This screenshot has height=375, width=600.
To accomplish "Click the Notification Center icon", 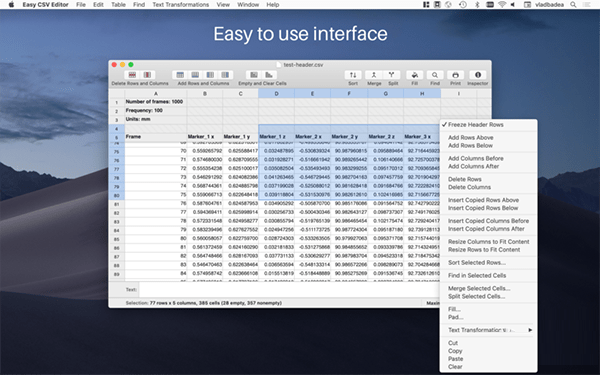I will tap(586, 5).
